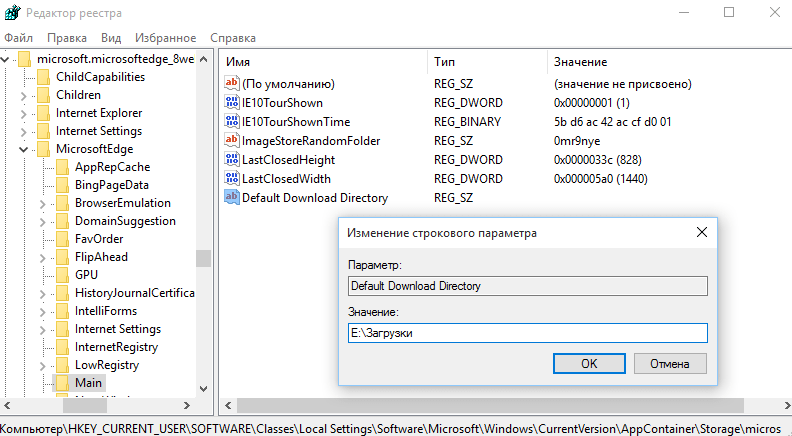Click the Тип column header
Screen dimensions: 792x436
pyautogui.click(x=444, y=62)
